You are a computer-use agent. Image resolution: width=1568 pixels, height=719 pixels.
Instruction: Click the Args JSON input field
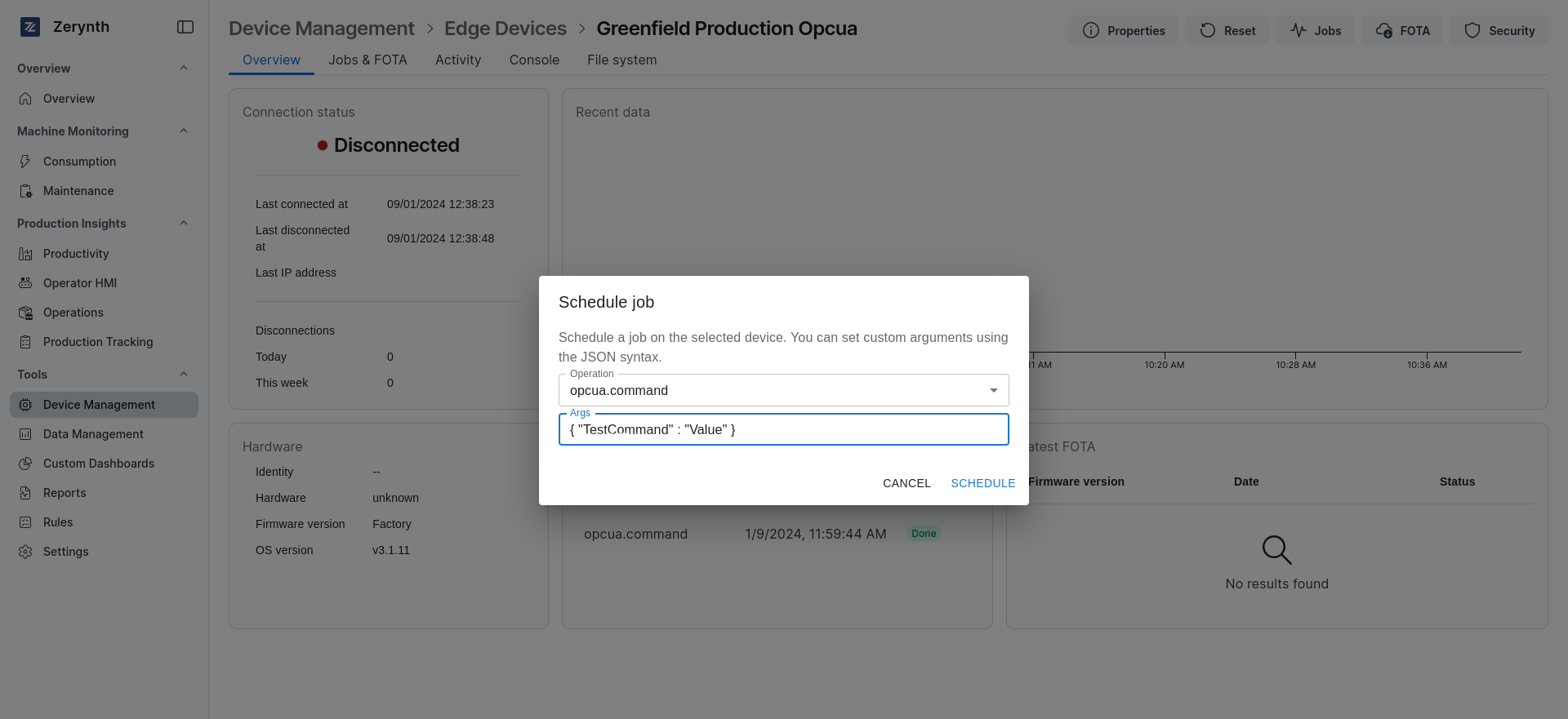784,429
